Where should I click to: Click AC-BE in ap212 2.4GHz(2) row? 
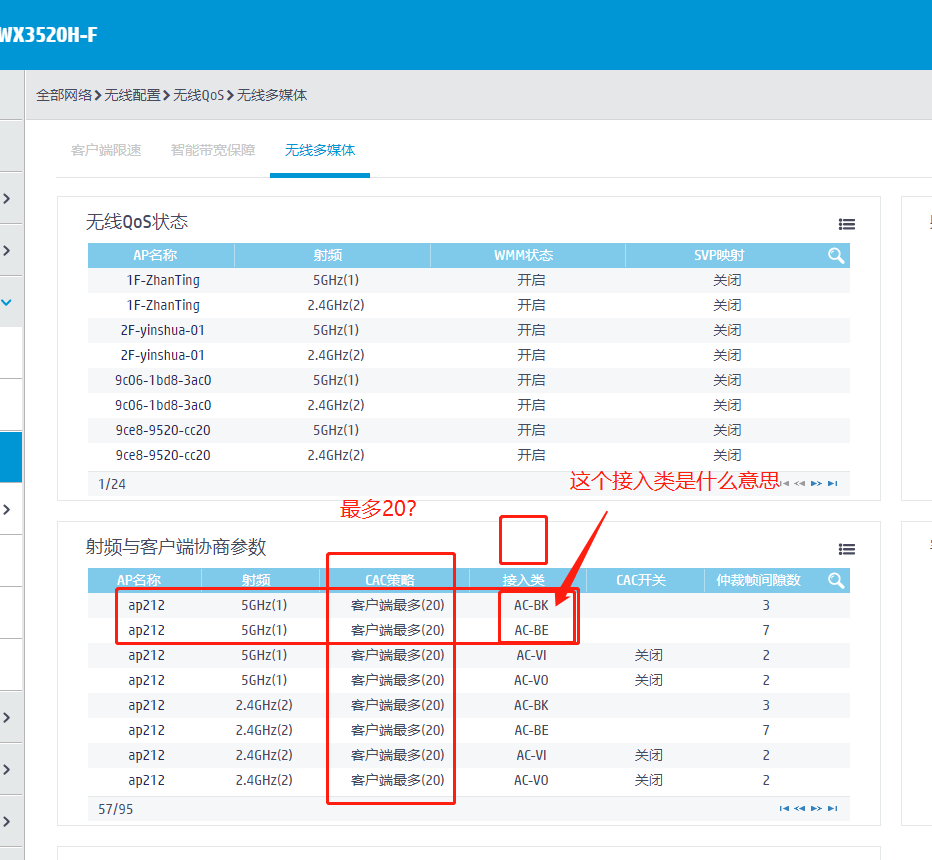(x=531, y=730)
